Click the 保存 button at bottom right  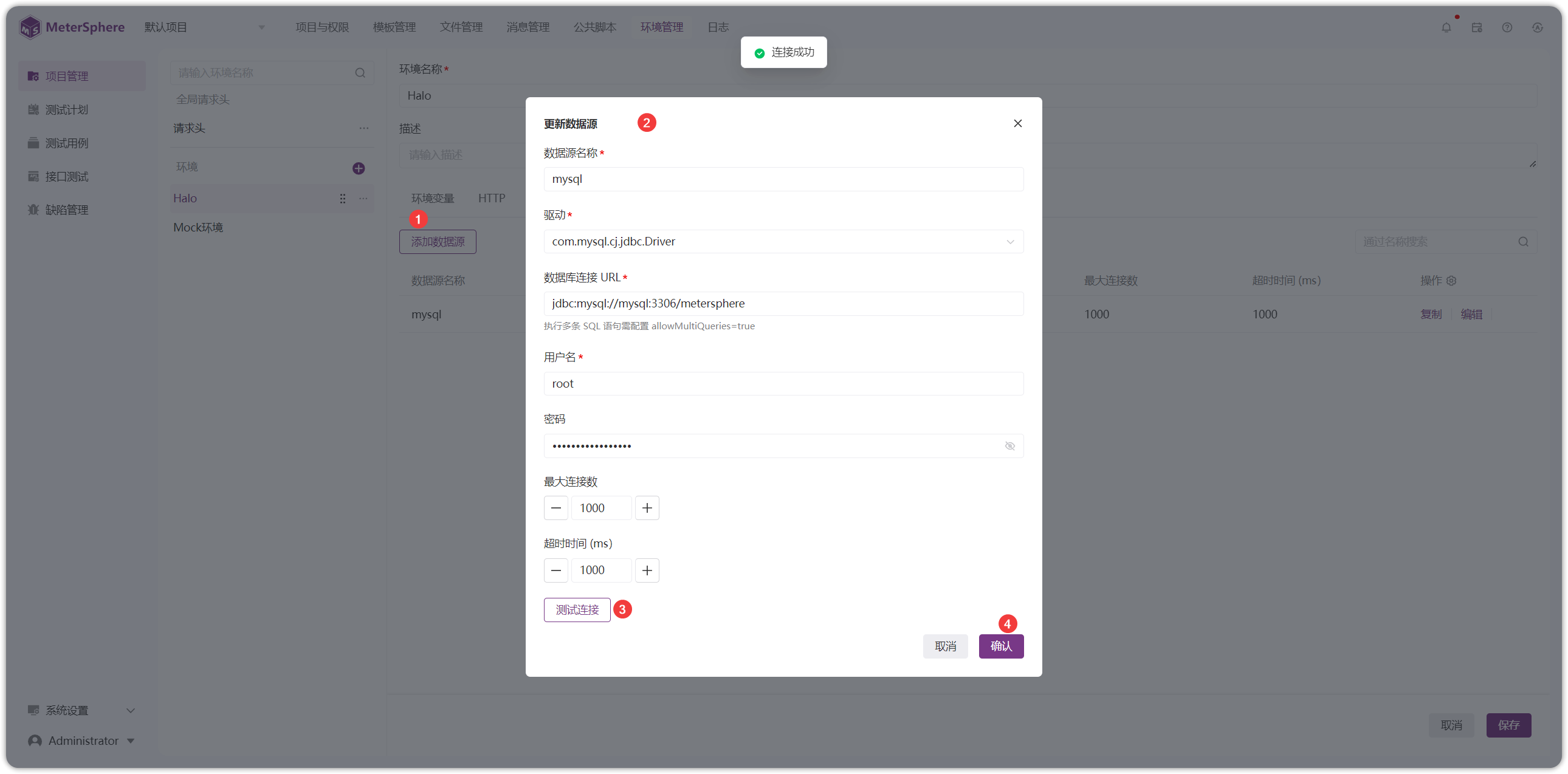1509,725
